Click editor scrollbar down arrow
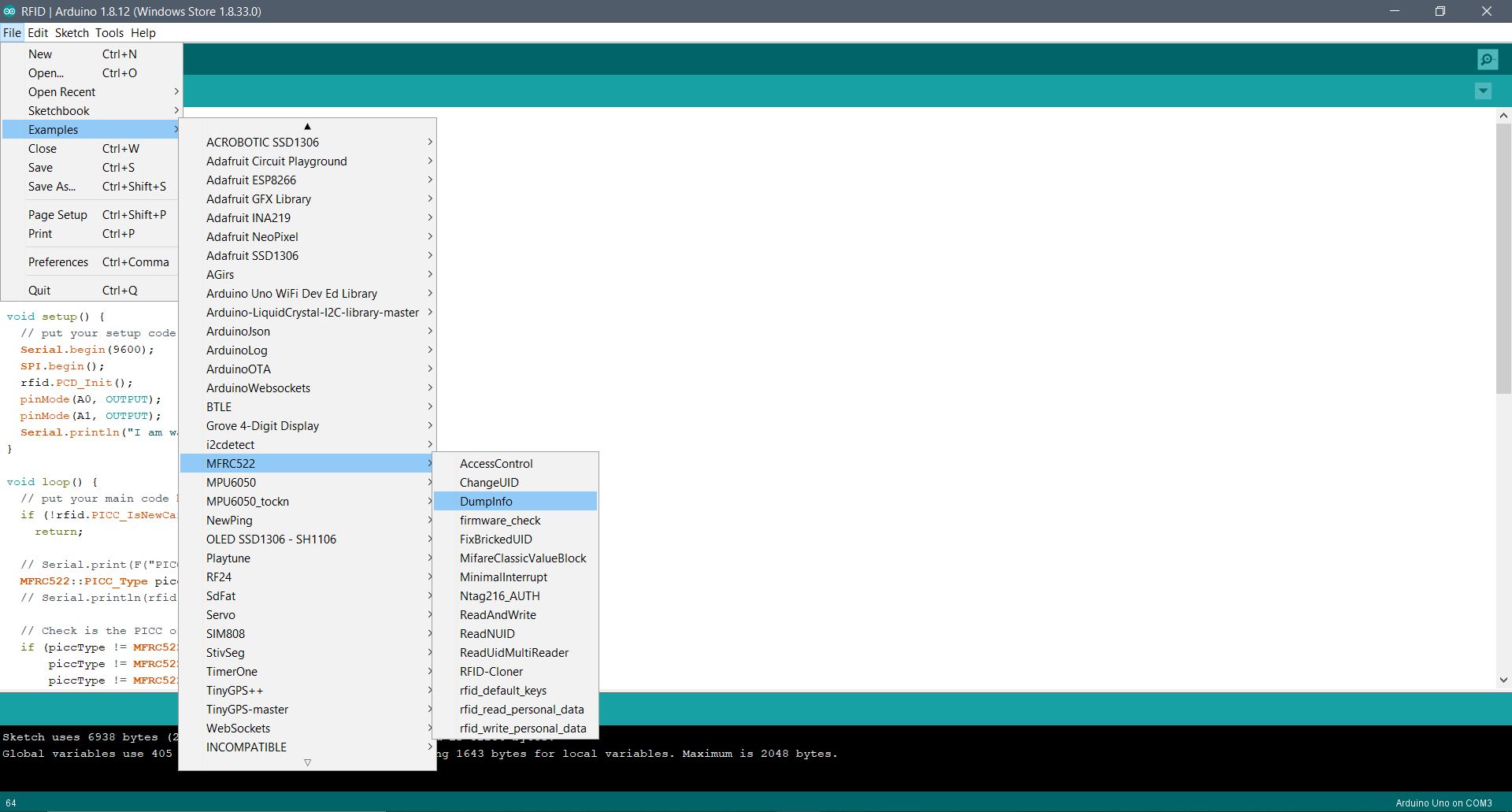Viewport: 1512px width, 812px height. coord(1503,680)
